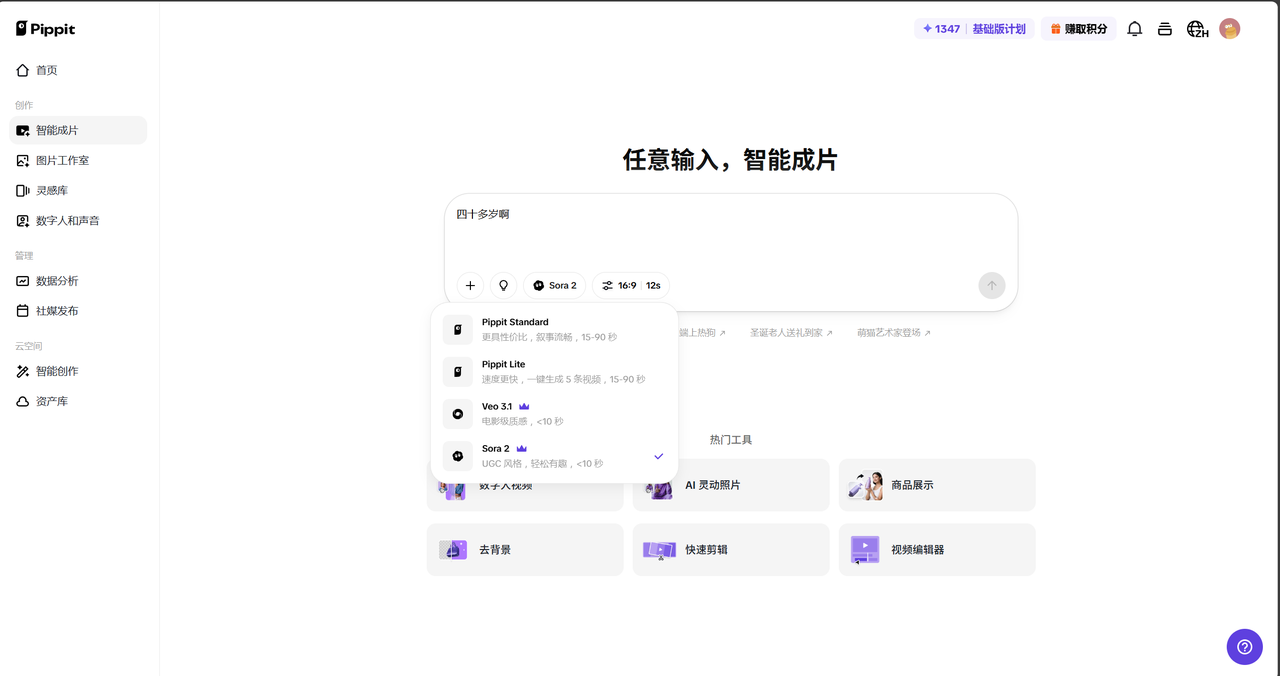Open the user profile avatar
Image resolution: width=1280 pixels, height=676 pixels.
tap(1229, 29)
